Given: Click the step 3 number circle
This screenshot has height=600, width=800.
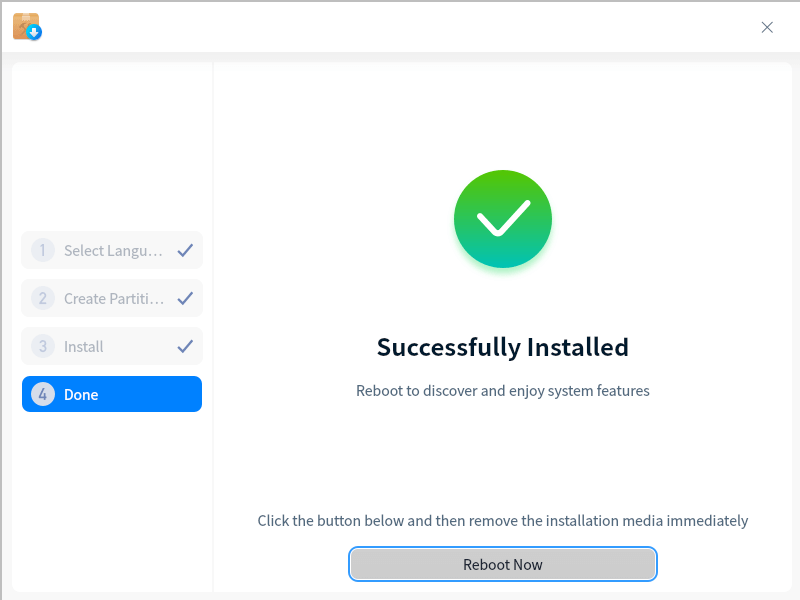Looking at the screenshot, I should pyautogui.click(x=43, y=346).
